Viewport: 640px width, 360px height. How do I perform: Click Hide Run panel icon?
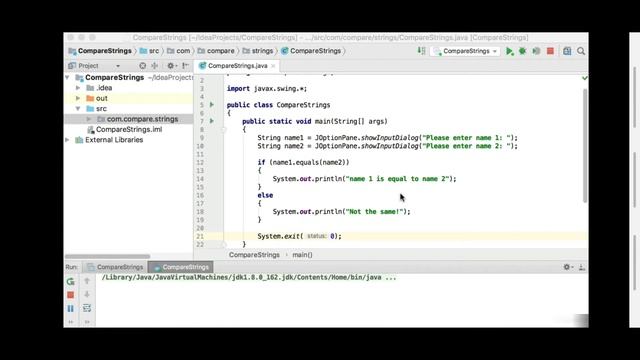[582, 267]
